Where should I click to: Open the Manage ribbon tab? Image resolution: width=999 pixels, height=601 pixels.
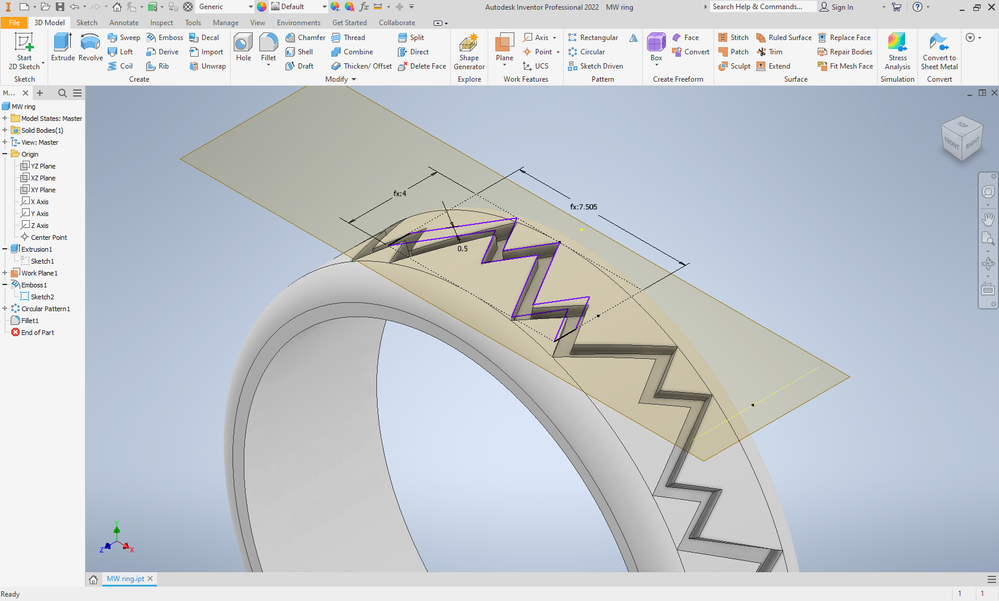pos(225,22)
